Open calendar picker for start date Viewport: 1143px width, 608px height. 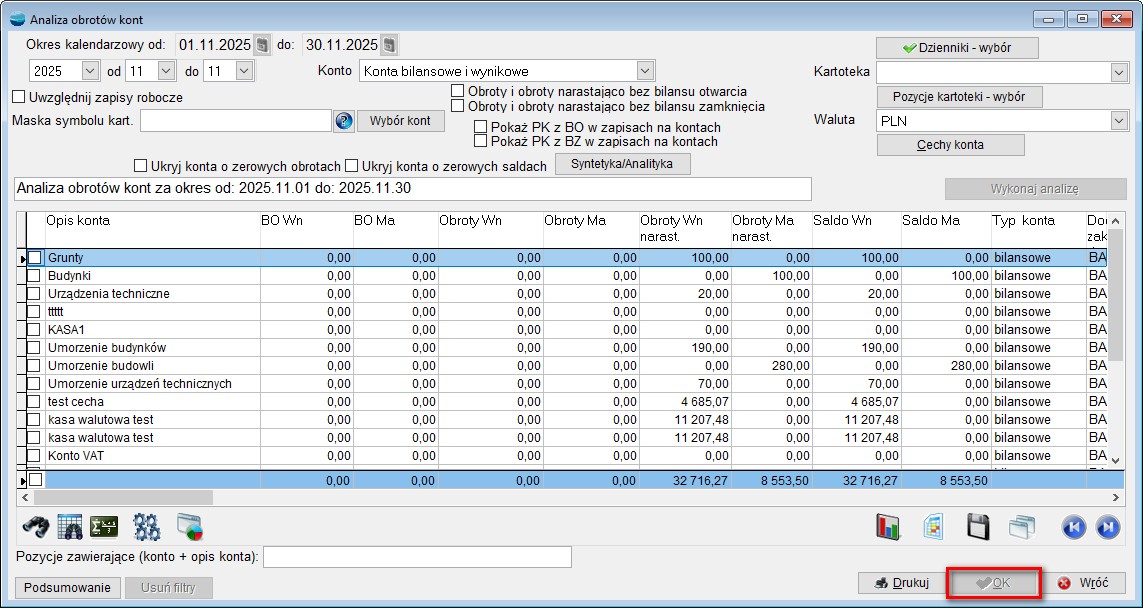coord(262,45)
